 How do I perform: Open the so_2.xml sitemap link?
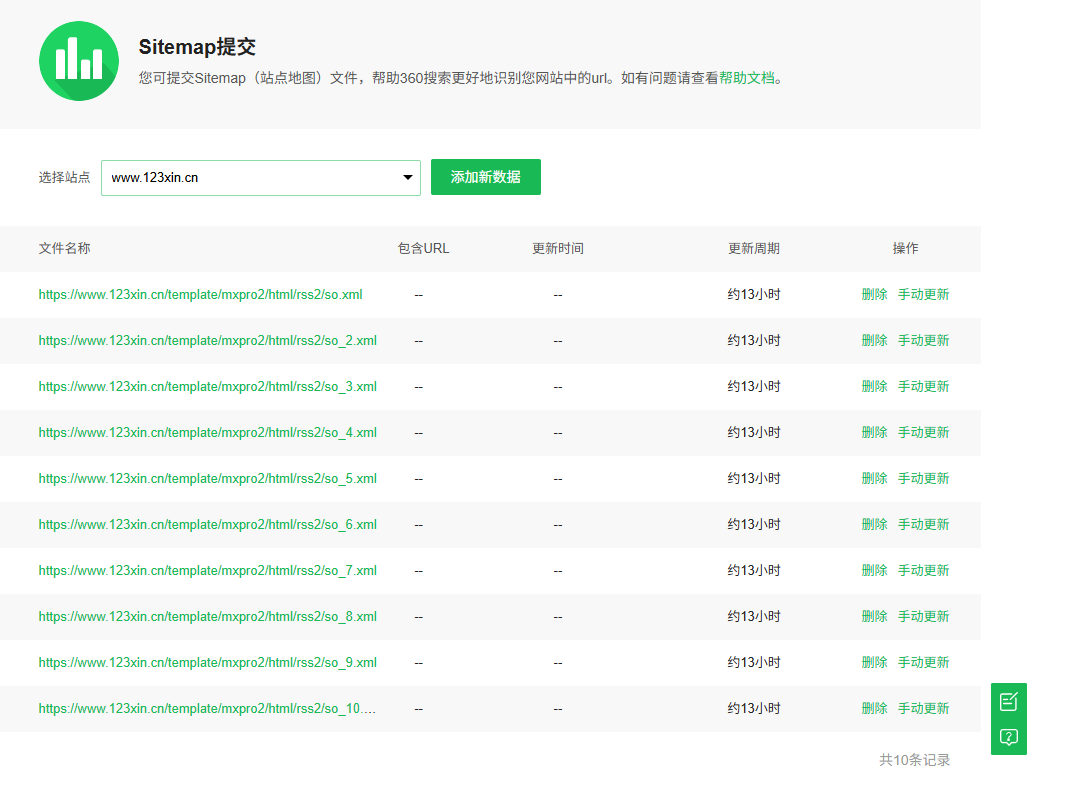[208, 340]
